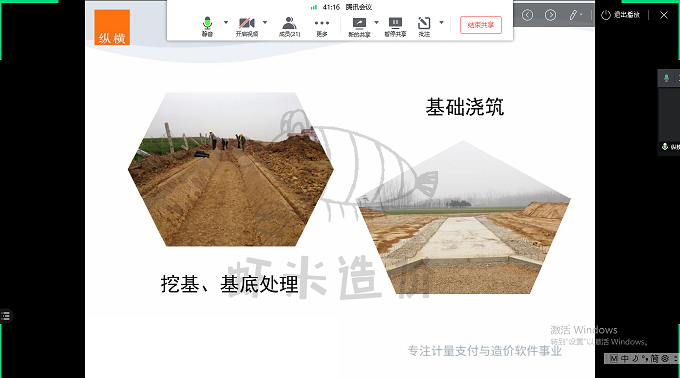Expand the annotation options arrow

tap(441, 22)
